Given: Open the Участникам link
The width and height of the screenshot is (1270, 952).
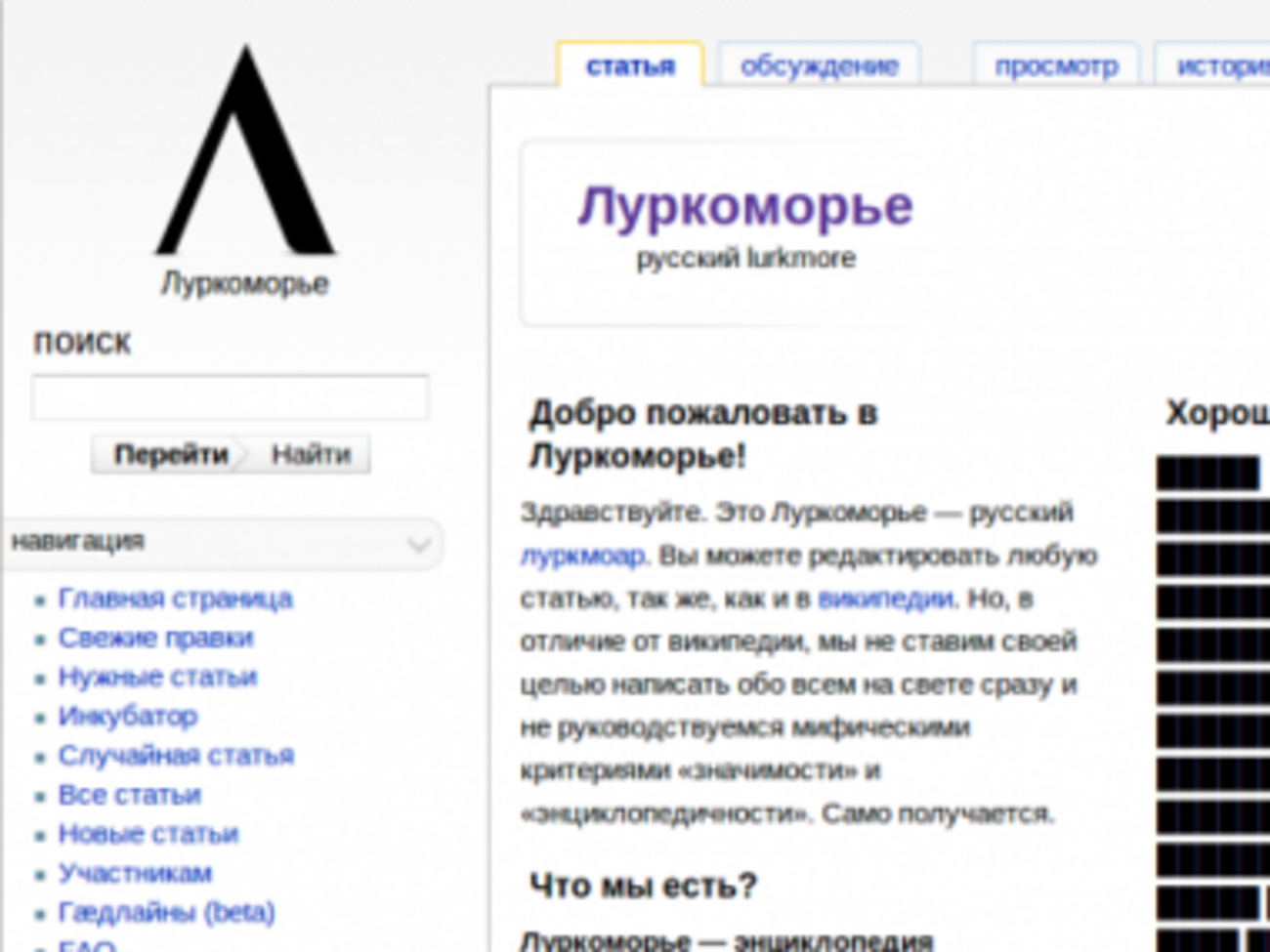Looking at the screenshot, I should pyautogui.click(x=135, y=873).
